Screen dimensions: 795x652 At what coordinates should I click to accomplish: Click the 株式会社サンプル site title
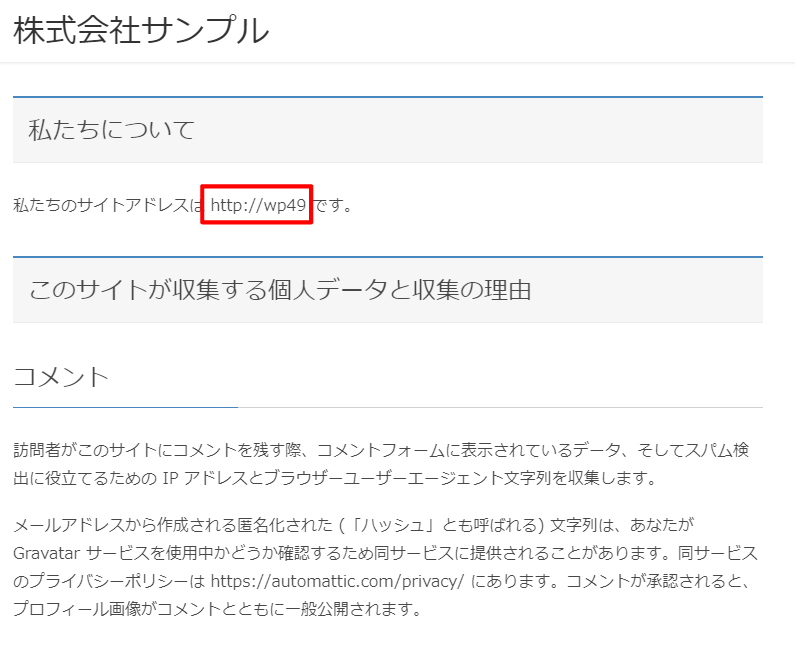(141, 31)
